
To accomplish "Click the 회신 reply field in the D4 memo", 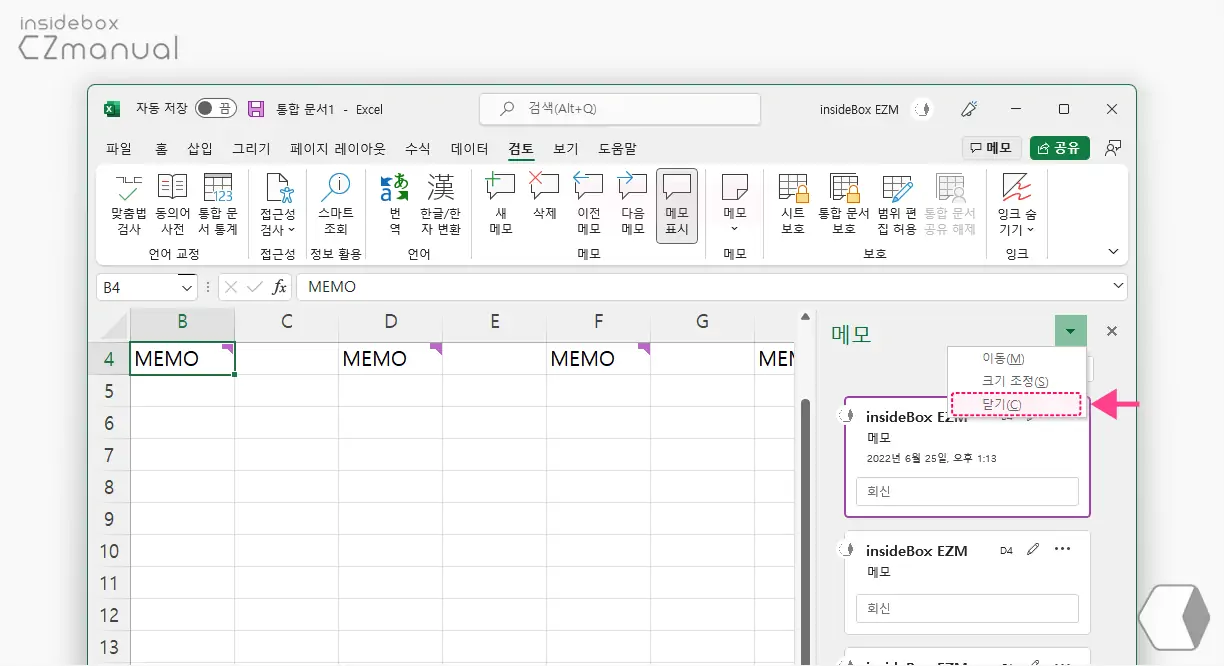I will coord(967,608).
